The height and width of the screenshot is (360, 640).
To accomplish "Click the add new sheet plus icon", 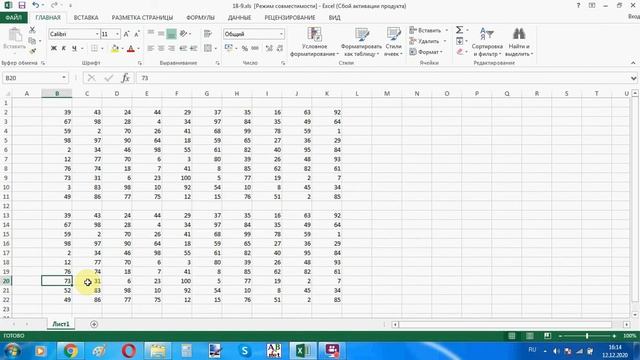I will pos(94,324).
